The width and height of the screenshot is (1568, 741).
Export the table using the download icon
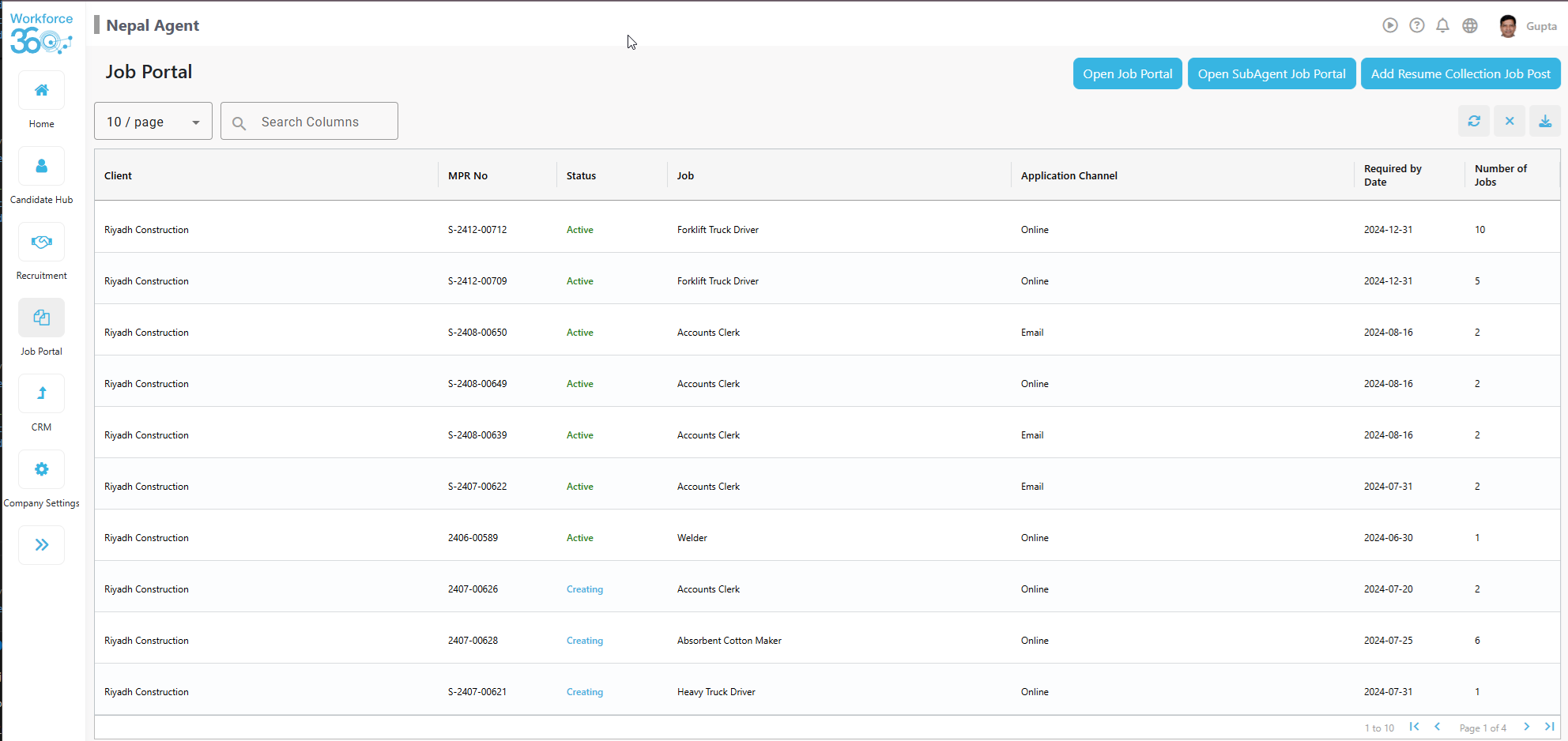point(1545,121)
